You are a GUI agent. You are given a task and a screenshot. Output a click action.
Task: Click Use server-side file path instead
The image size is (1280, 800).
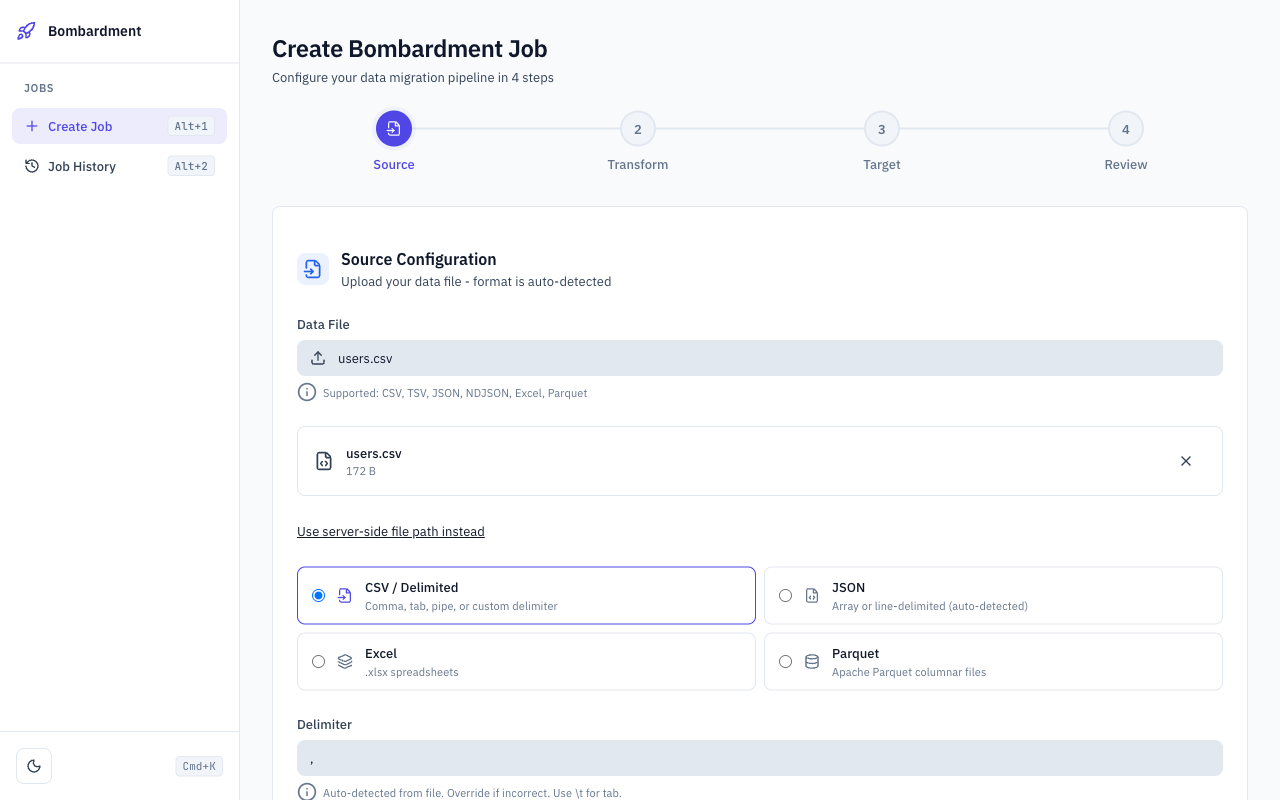coord(390,531)
